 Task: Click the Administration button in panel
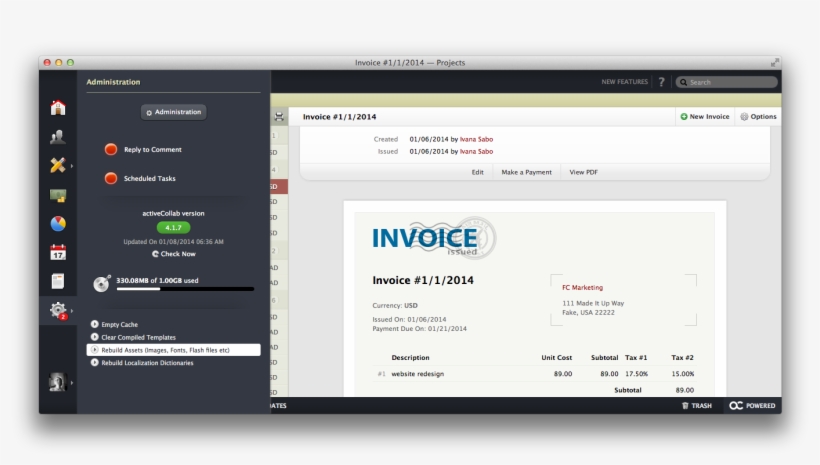[x=173, y=112]
